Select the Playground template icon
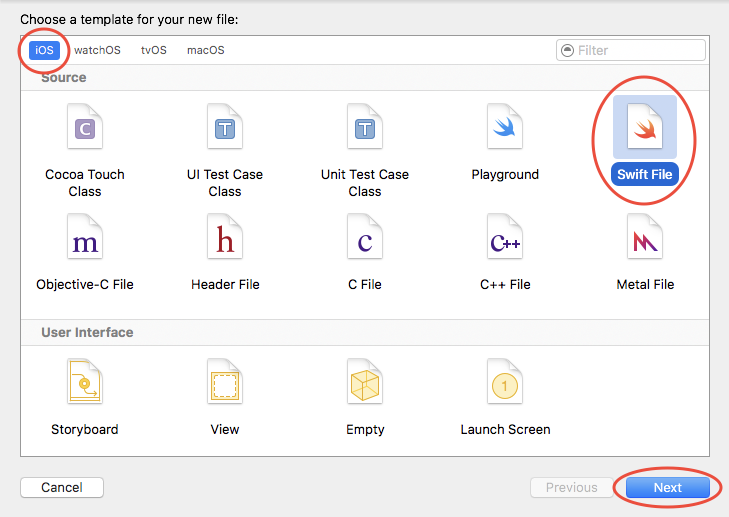Image resolution: width=729 pixels, height=517 pixels. click(505, 128)
